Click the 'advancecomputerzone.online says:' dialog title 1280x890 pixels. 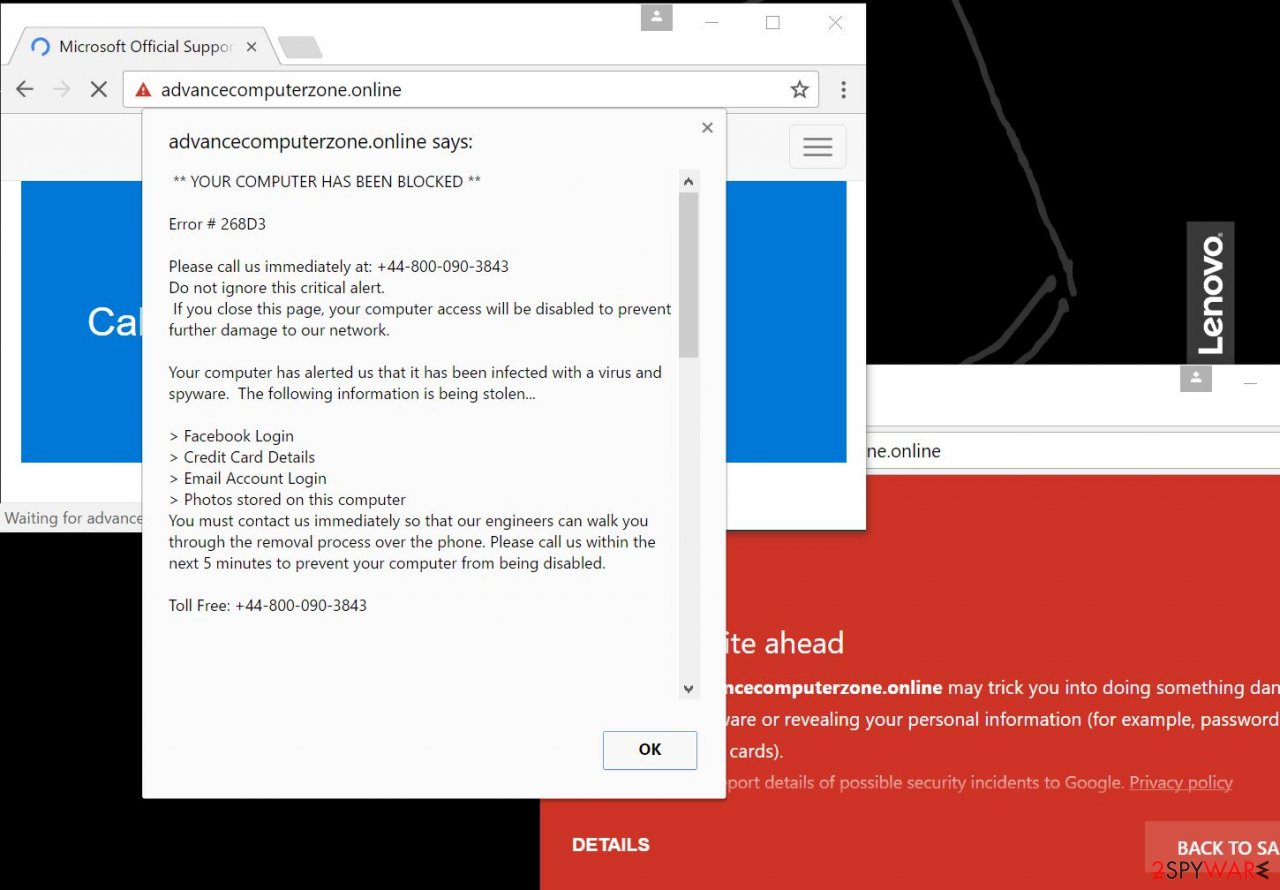320,142
